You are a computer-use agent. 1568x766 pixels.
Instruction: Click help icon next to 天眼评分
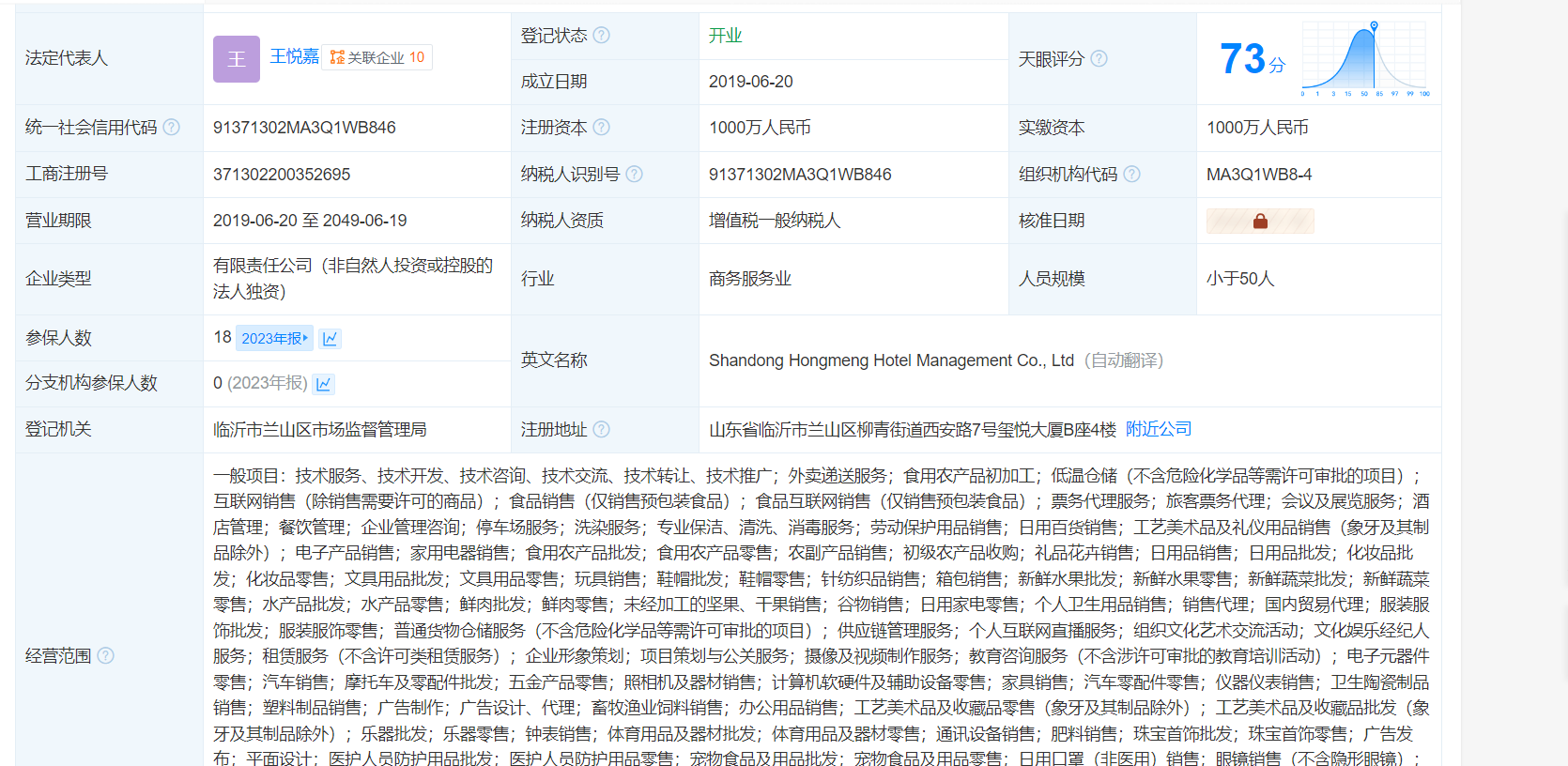1099,58
